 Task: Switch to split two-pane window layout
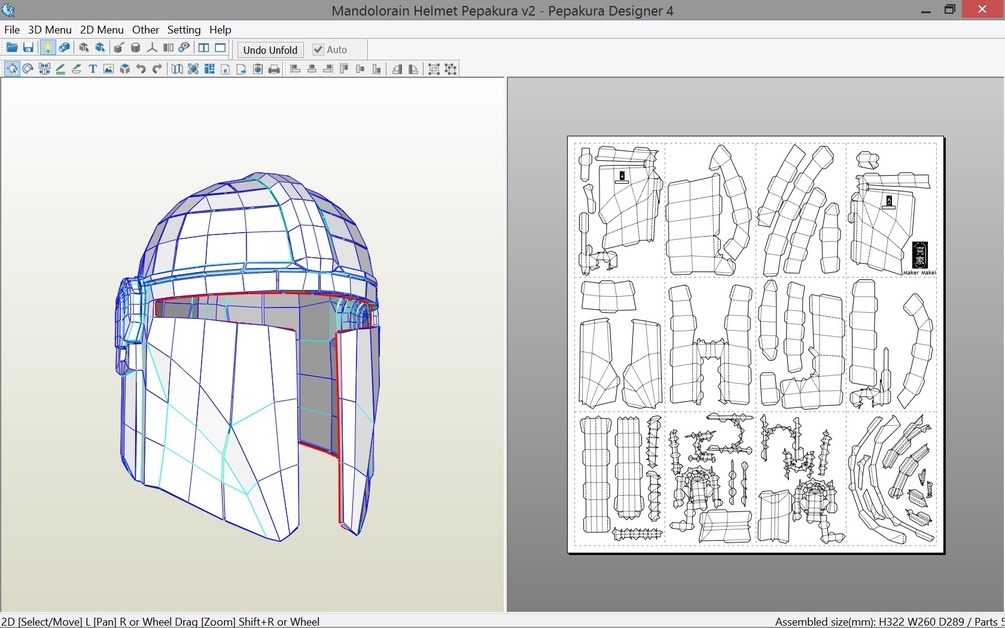204,48
